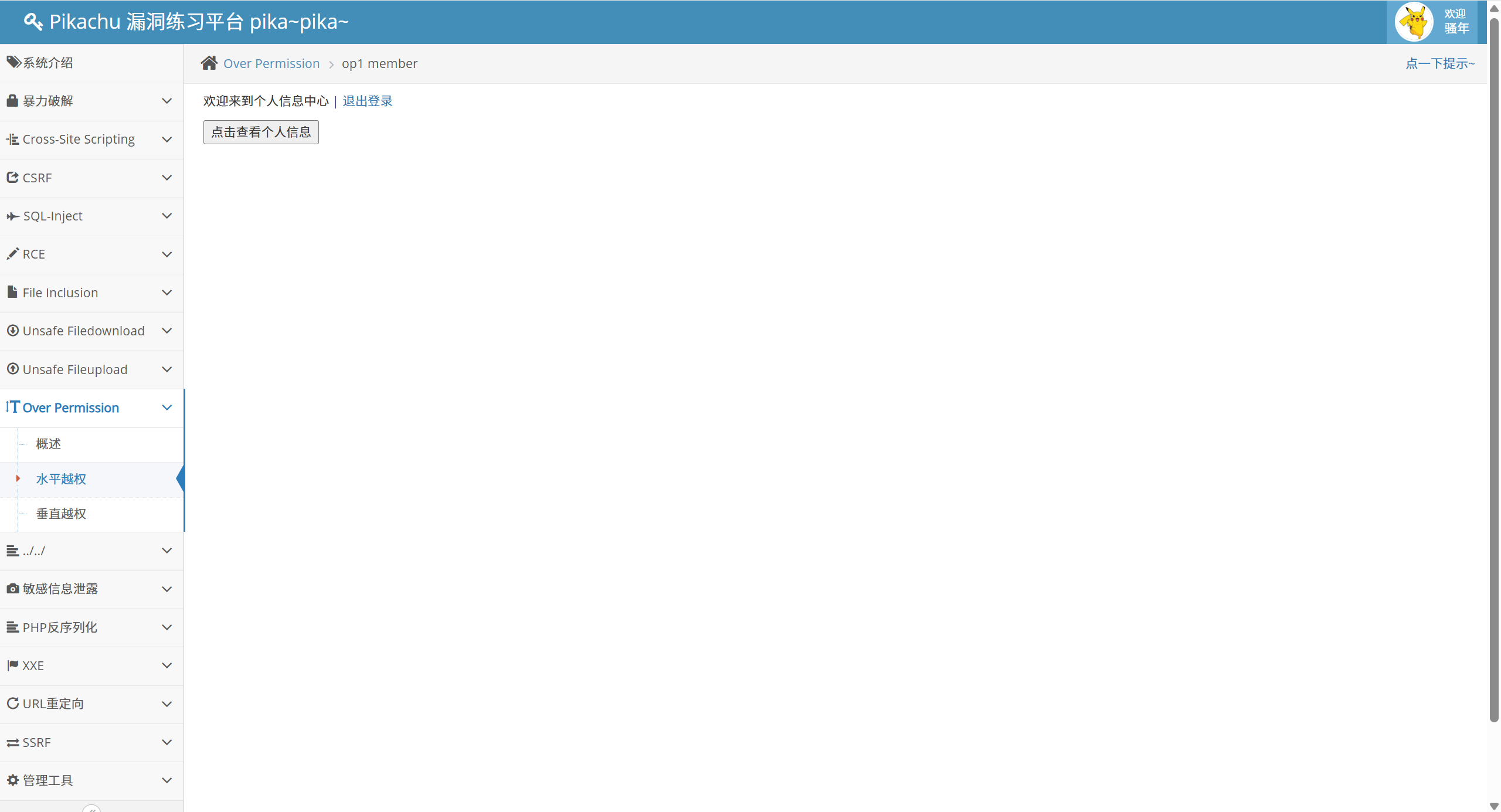Click the 退出登录 logout link
Screen dimensions: 1501x812
point(368,101)
